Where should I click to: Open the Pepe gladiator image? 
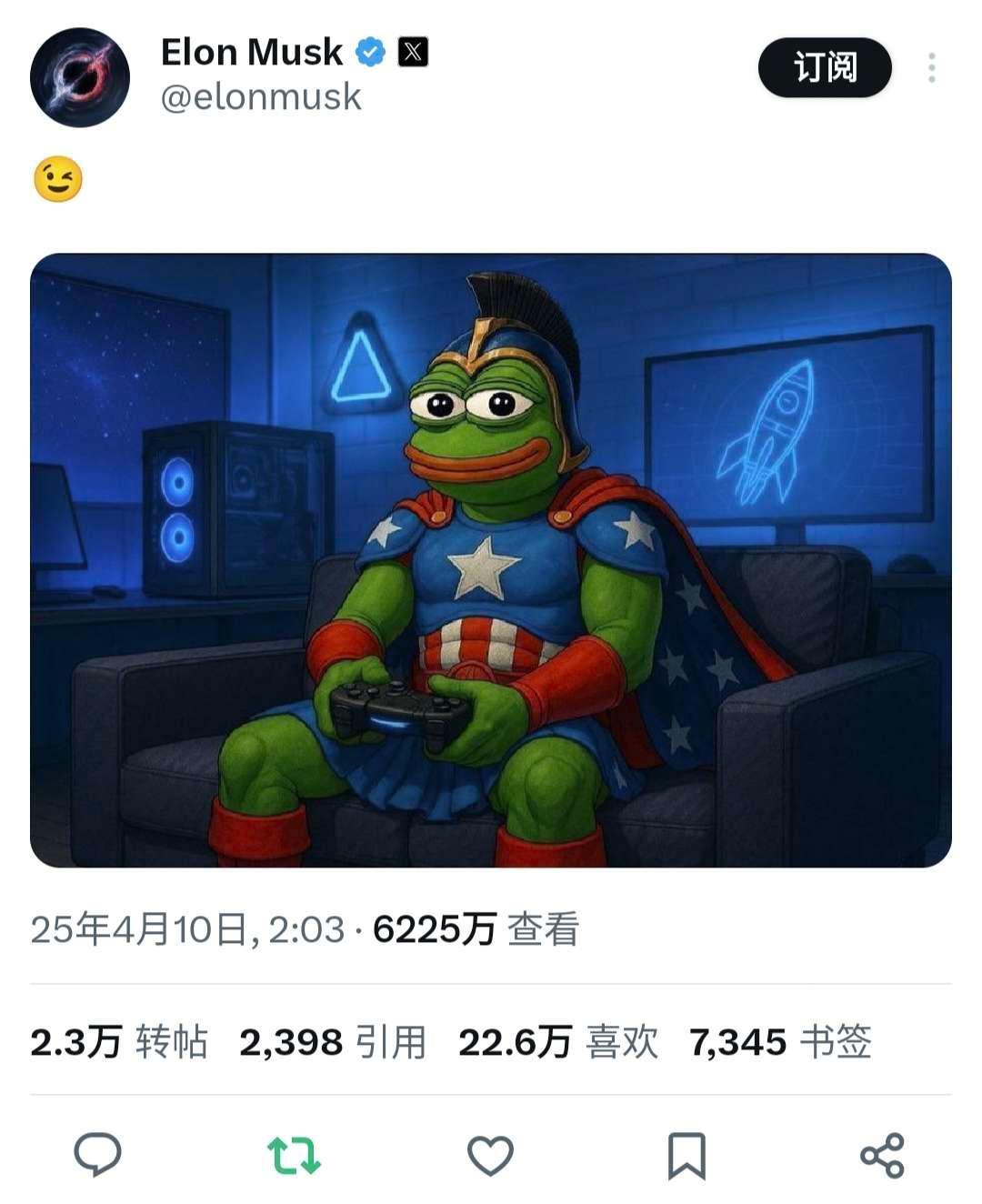[x=491, y=560]
